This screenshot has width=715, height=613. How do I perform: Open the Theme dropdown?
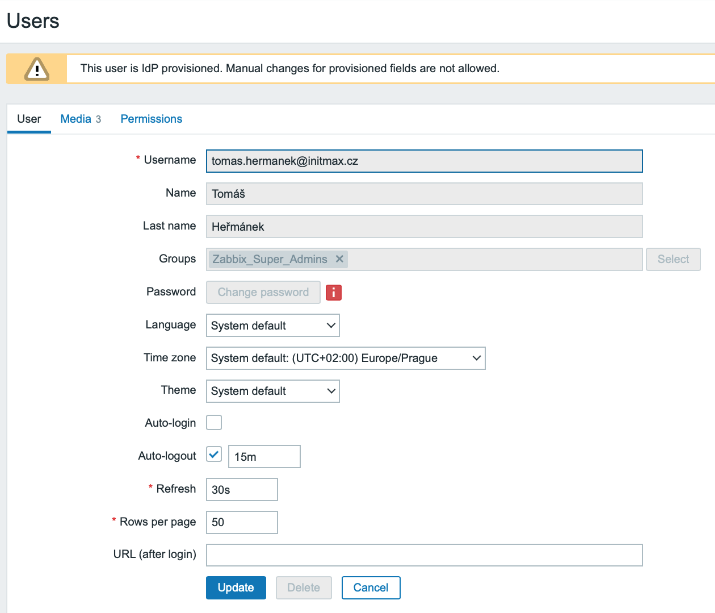tap(273, 391)
